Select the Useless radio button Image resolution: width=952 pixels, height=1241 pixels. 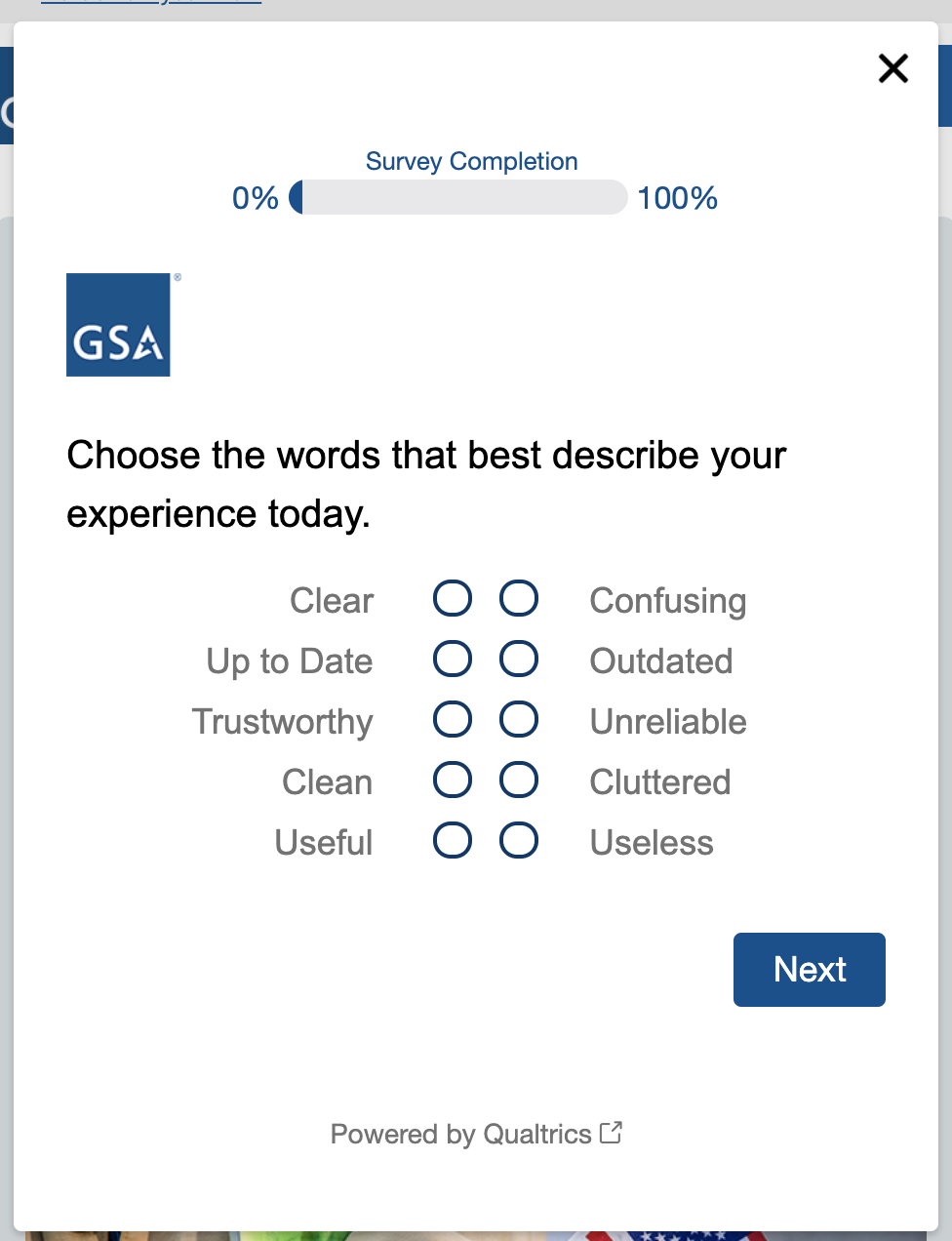pyautogui.click(x=519, y=840)
